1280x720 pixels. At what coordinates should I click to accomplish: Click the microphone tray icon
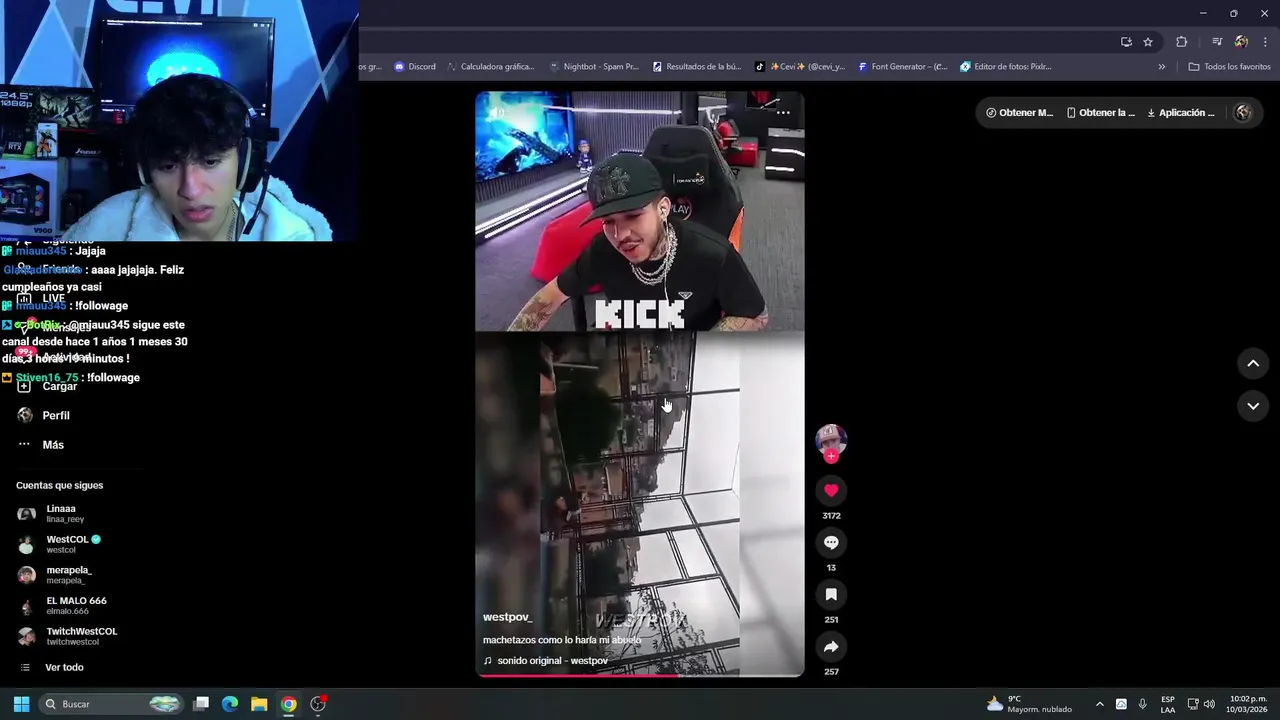[1143, 704]
